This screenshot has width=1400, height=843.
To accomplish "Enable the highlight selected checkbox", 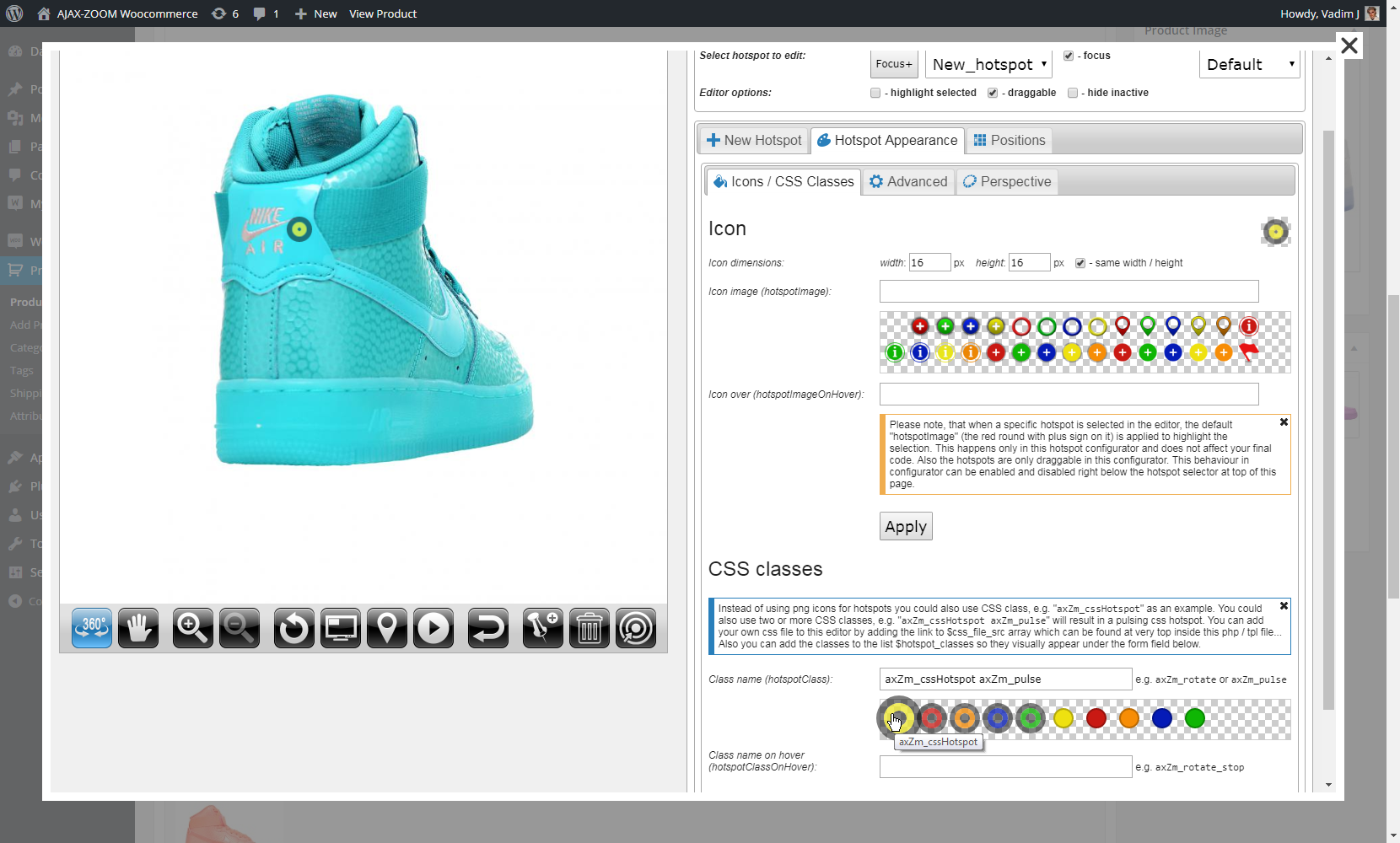I will (x=875, y=93).
